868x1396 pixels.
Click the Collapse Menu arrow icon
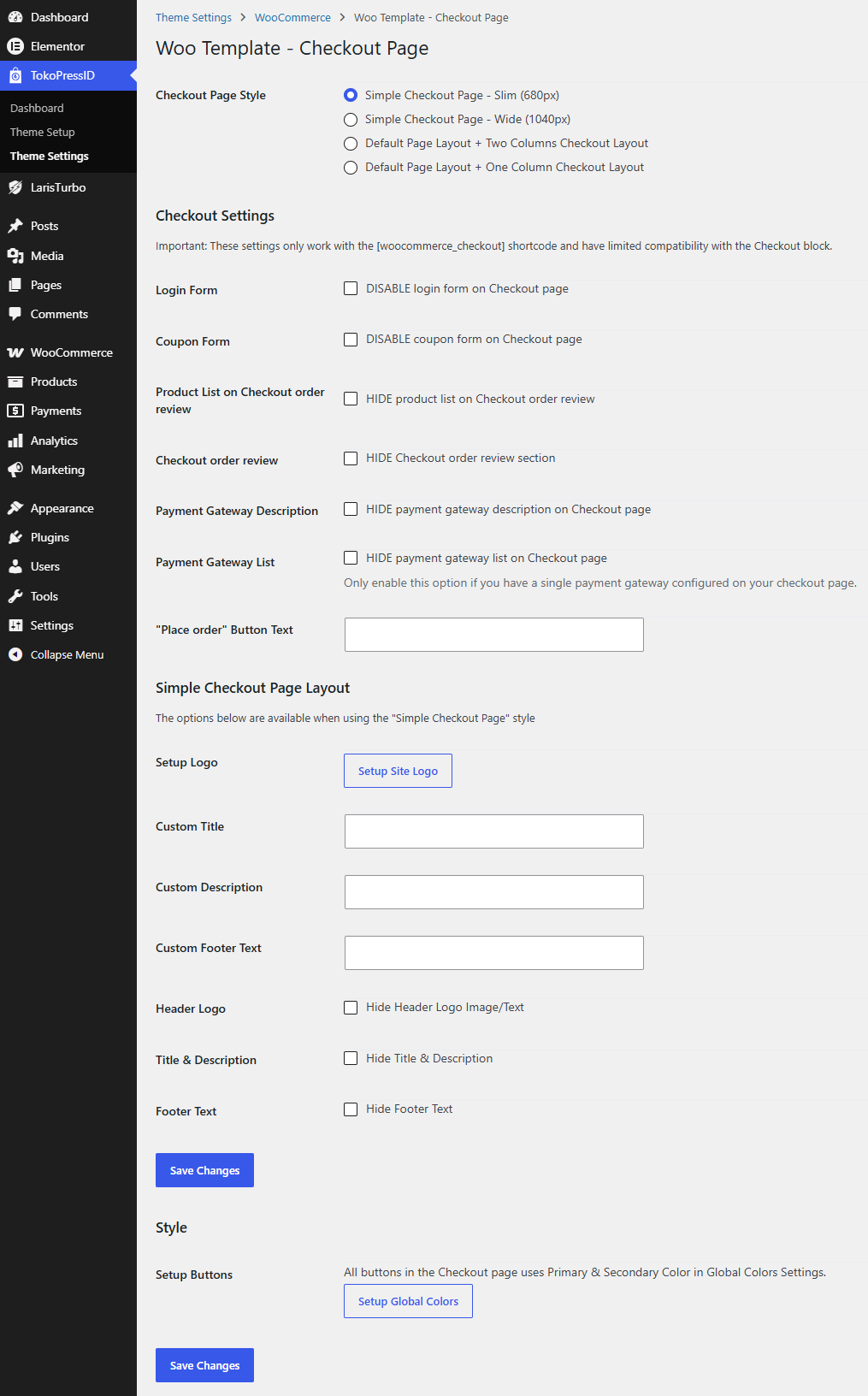tap(15, 654)
